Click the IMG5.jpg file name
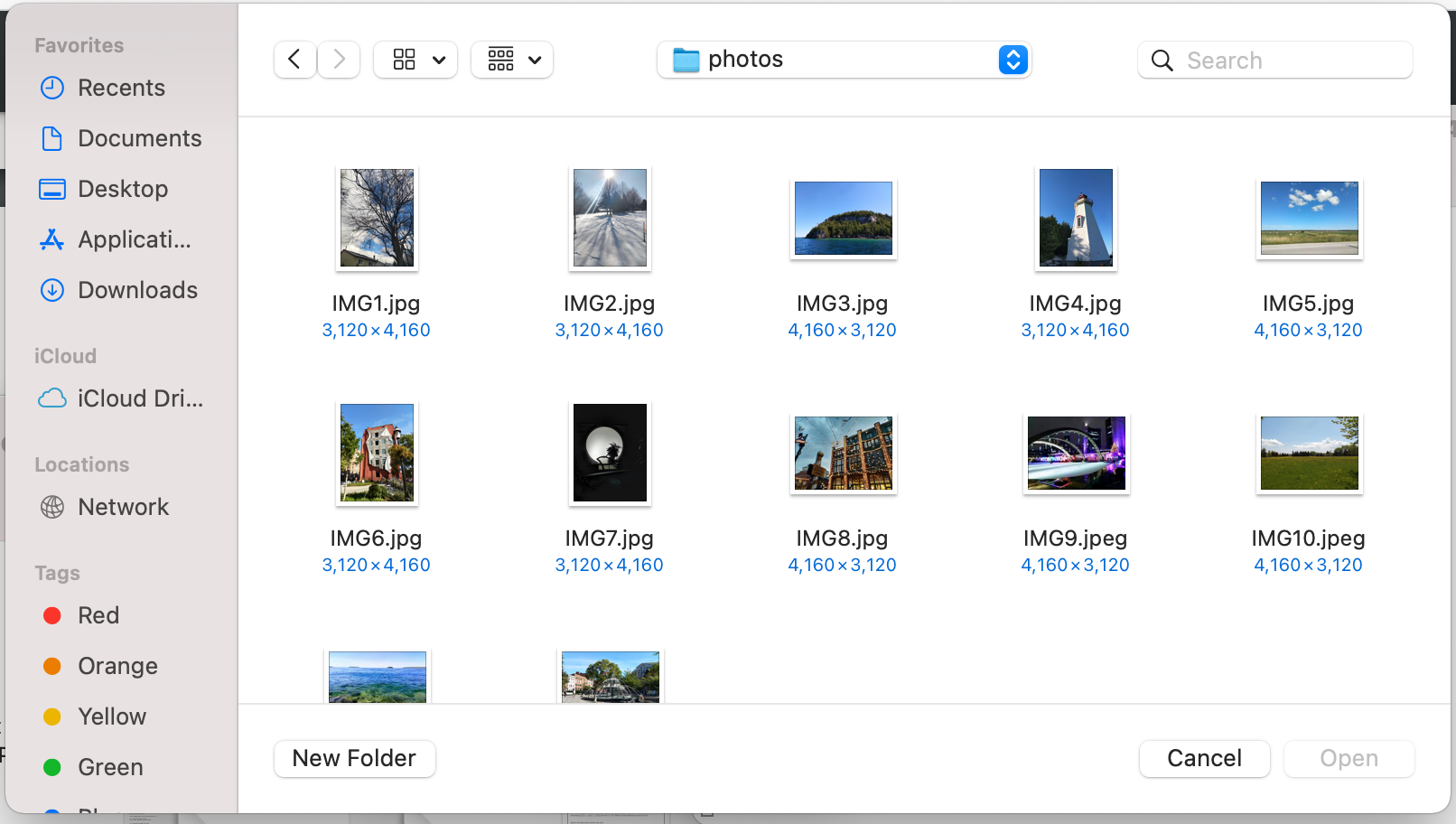 pyautogui.click(x=1308, y=304)
